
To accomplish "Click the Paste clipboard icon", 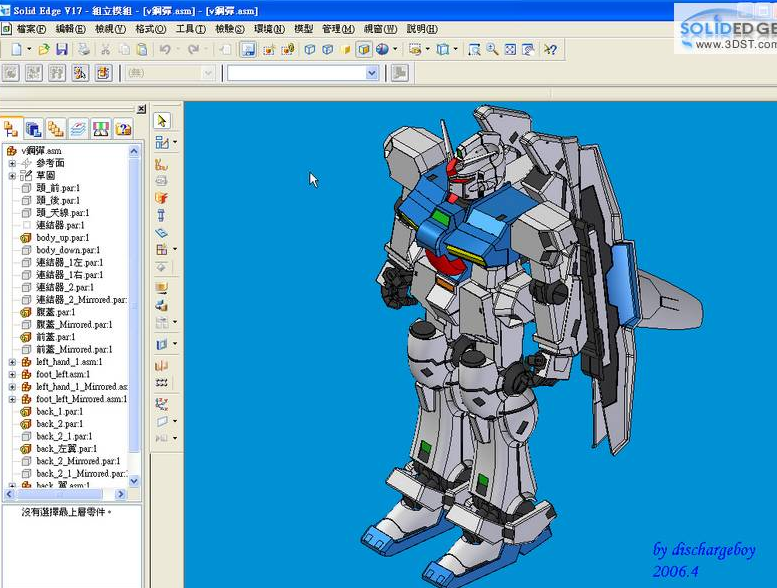I will point(142,49).
